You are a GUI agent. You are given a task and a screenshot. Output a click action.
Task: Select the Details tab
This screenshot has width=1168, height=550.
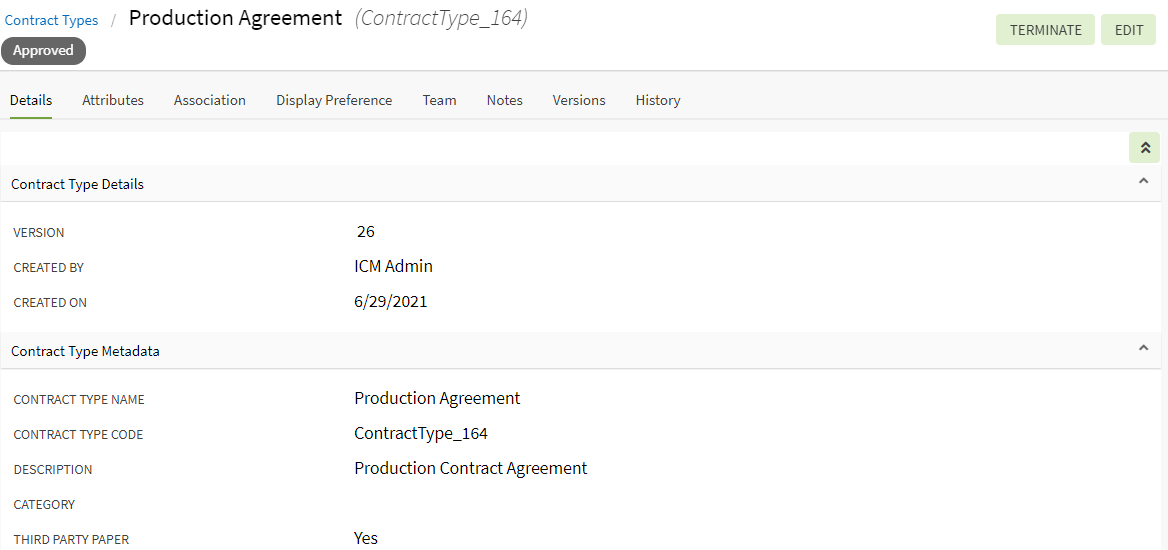point(31,100)
